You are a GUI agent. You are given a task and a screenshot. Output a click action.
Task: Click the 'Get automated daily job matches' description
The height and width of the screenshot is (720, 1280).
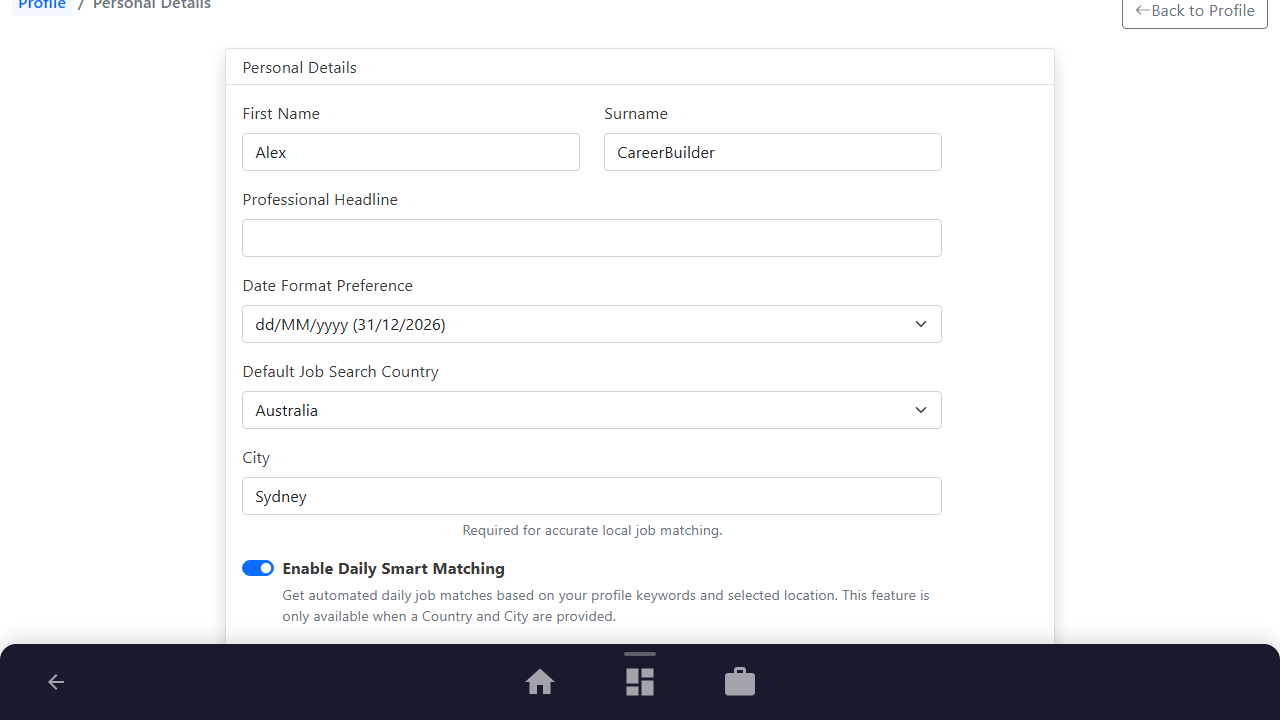(x=606, y=606)
